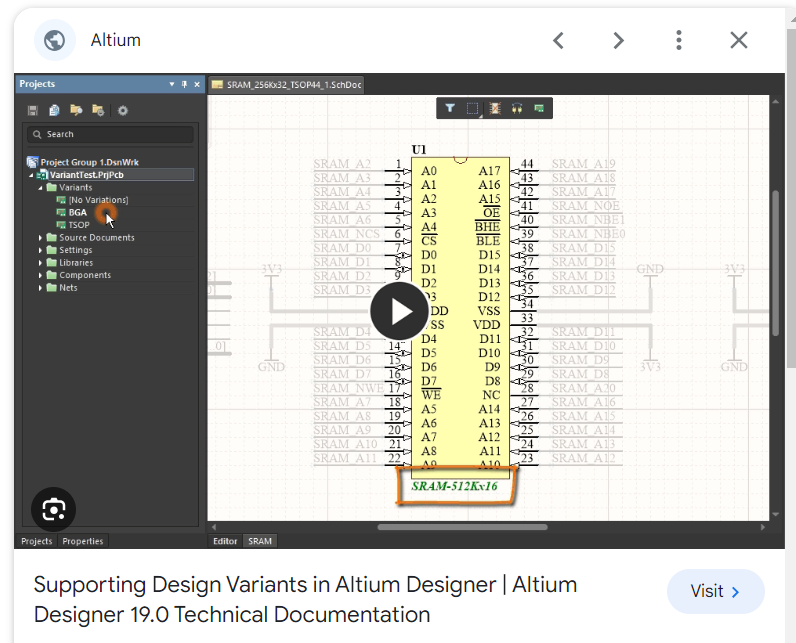The width and height of the screenshot is (796, 643).
Task: Click the Nets folder label
Action: click(x=68, y=288)
